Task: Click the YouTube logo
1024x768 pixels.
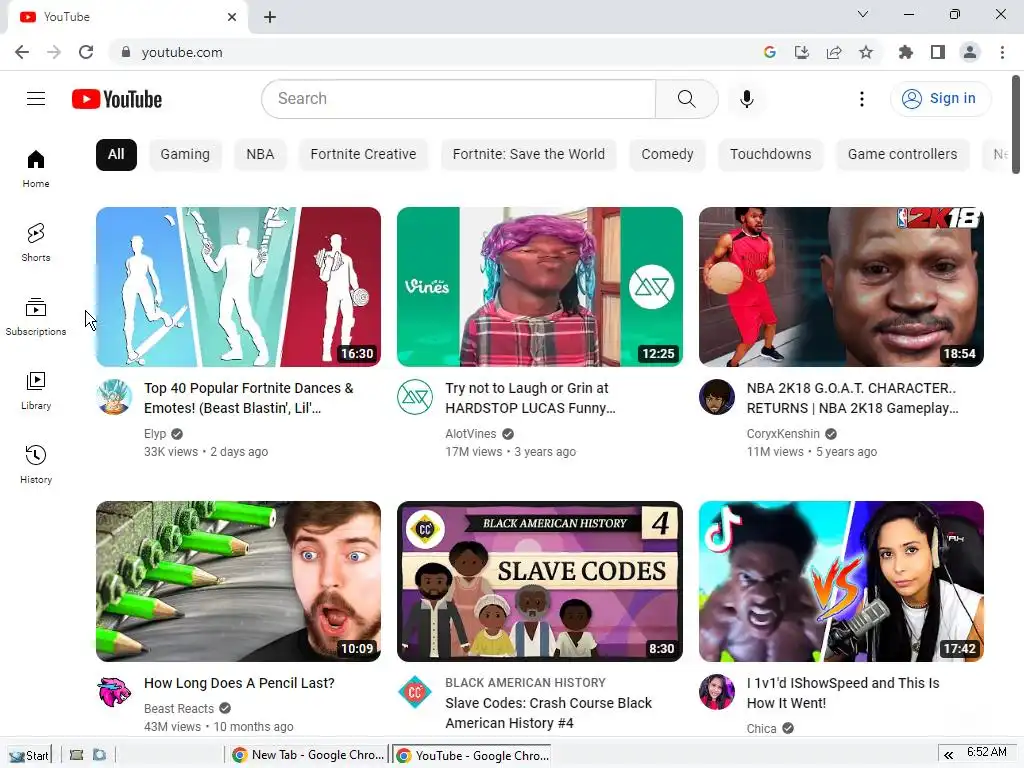Action: pyautogui.click(x=117, y=99)
